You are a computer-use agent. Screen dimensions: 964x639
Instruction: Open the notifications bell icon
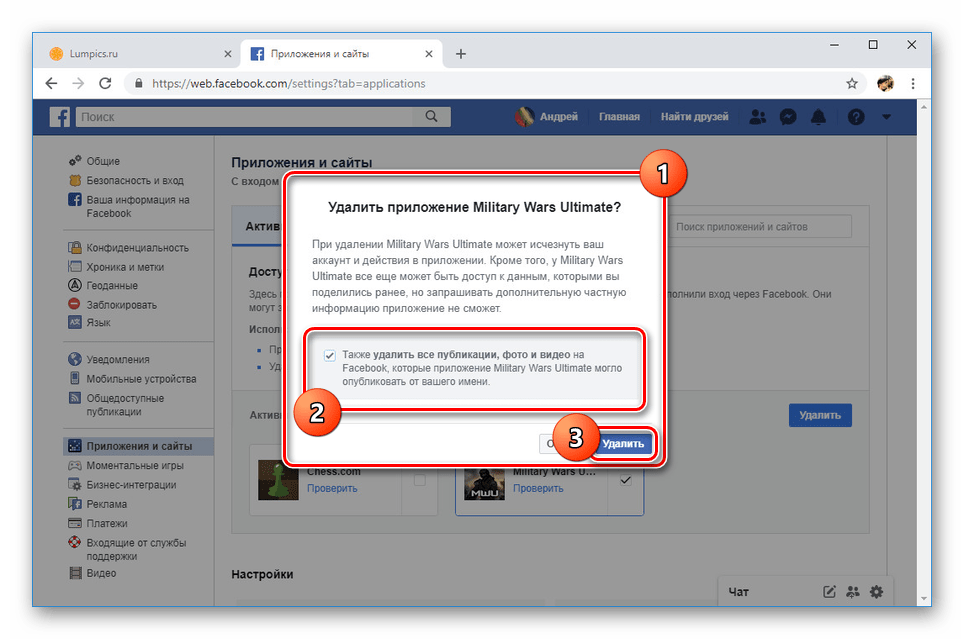(x=818, y=116)
